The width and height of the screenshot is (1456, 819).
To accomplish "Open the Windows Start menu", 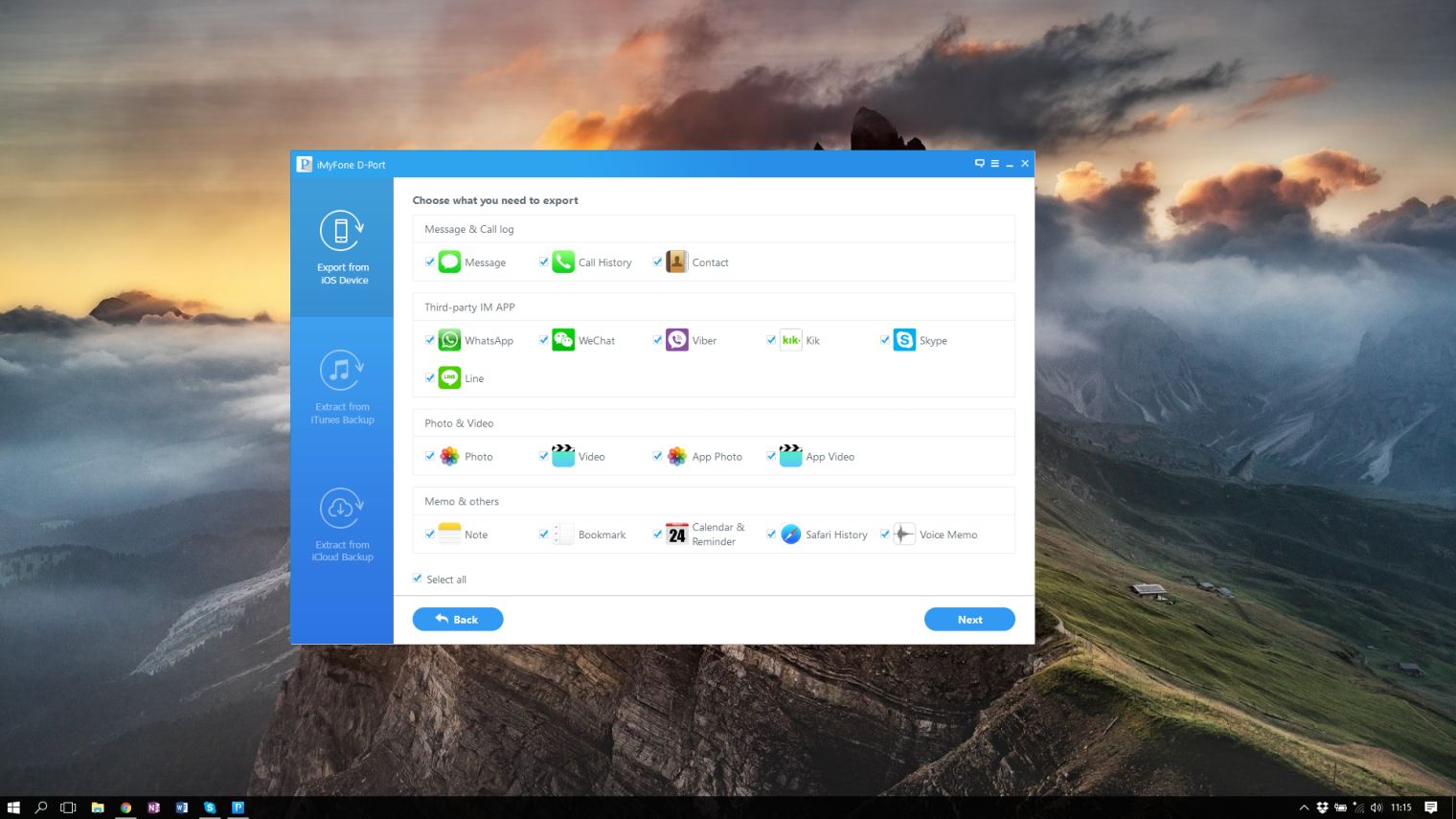I will 13,808.
